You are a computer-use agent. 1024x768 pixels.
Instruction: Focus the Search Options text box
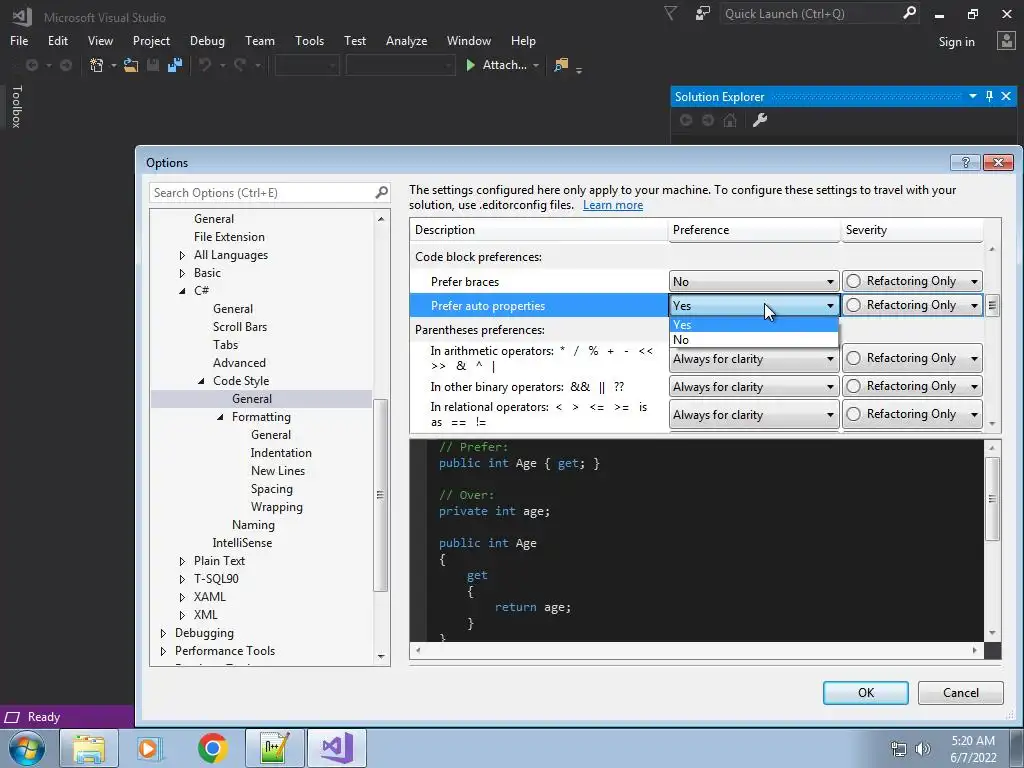point(263,193)
